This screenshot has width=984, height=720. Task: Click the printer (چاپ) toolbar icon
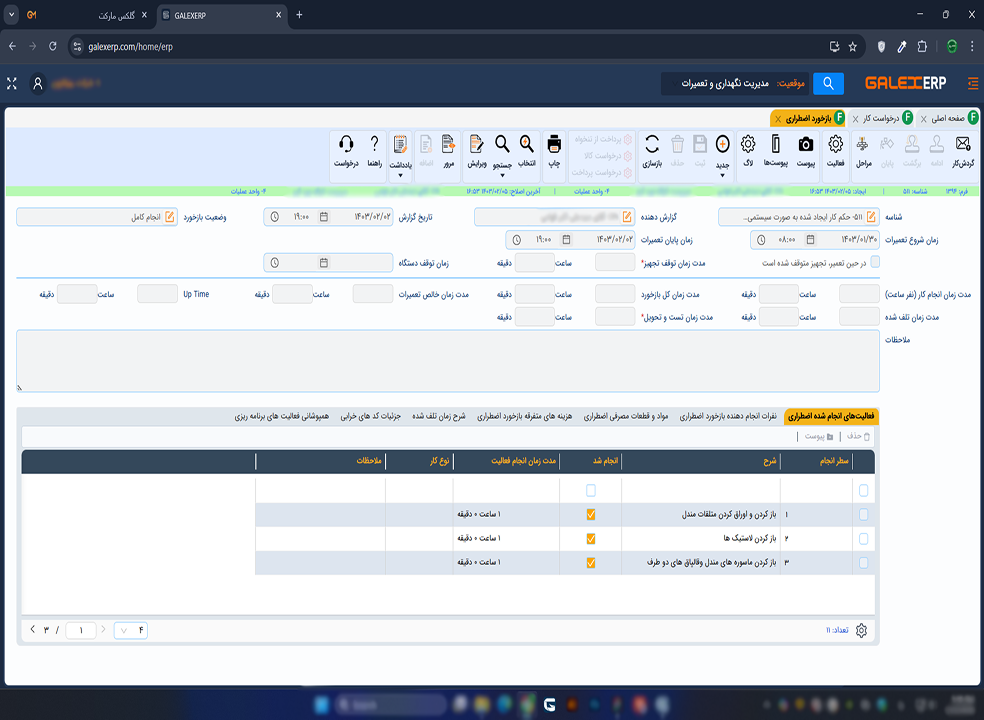554,144
